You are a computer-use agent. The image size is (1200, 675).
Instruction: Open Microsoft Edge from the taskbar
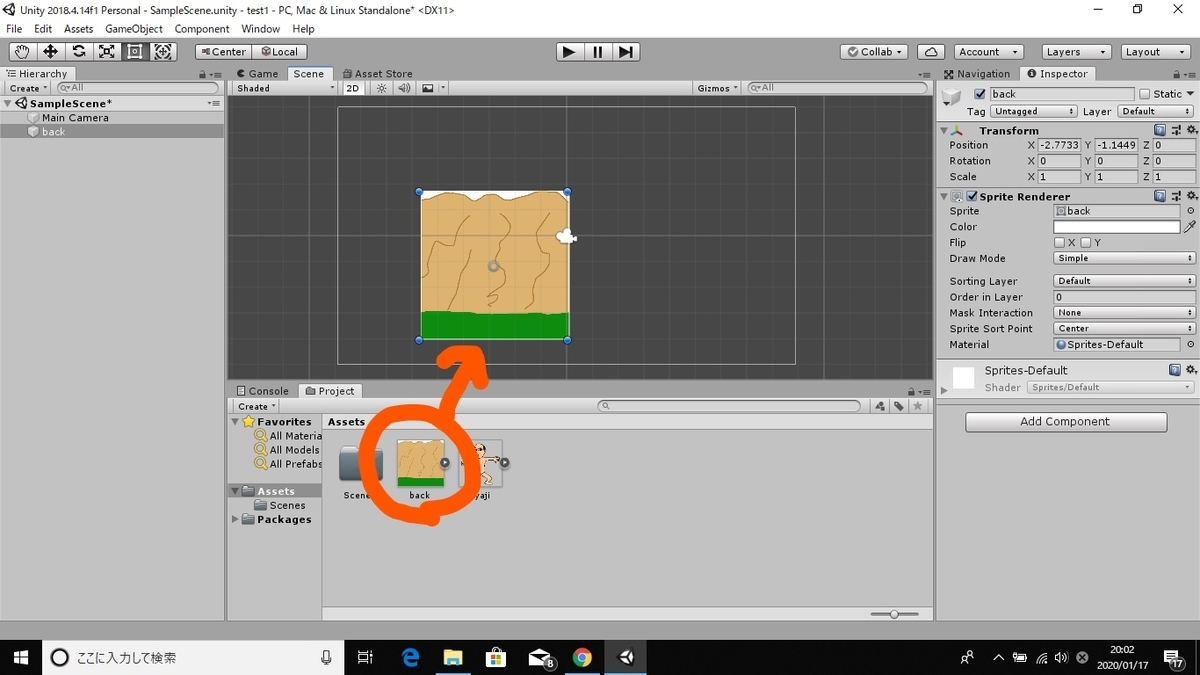410,657
